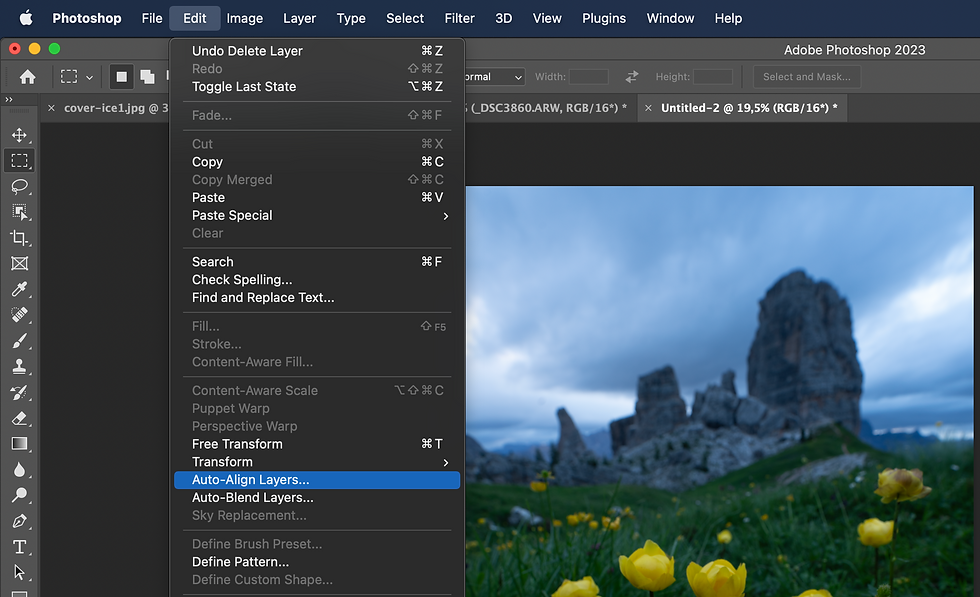Select the Rectangular Marquee tool
The height and width of the screenshot is (597, 980).
(19, 161)
